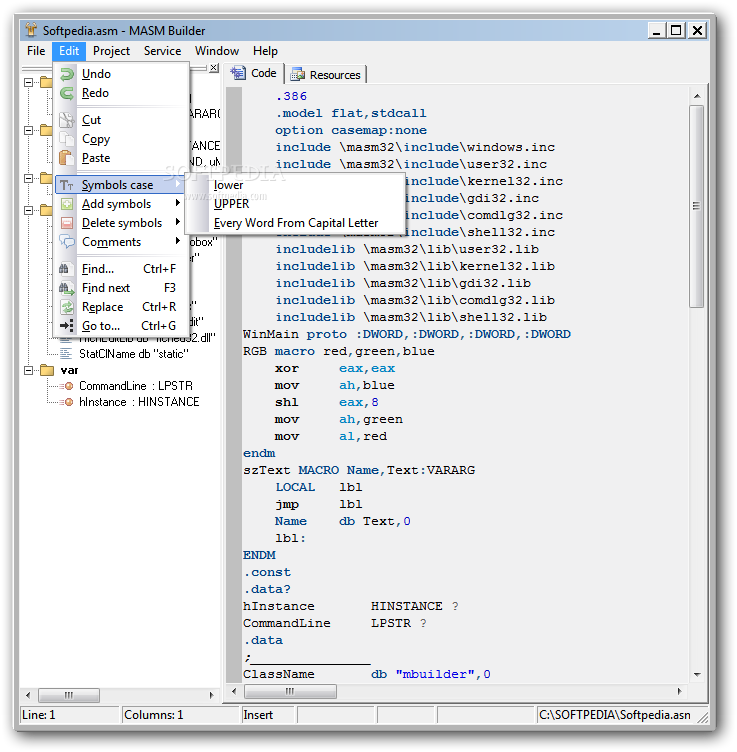The width and height of the screenshot is (737, 752).
Task: Open the Window menu
Action: (x=217, y=51)
